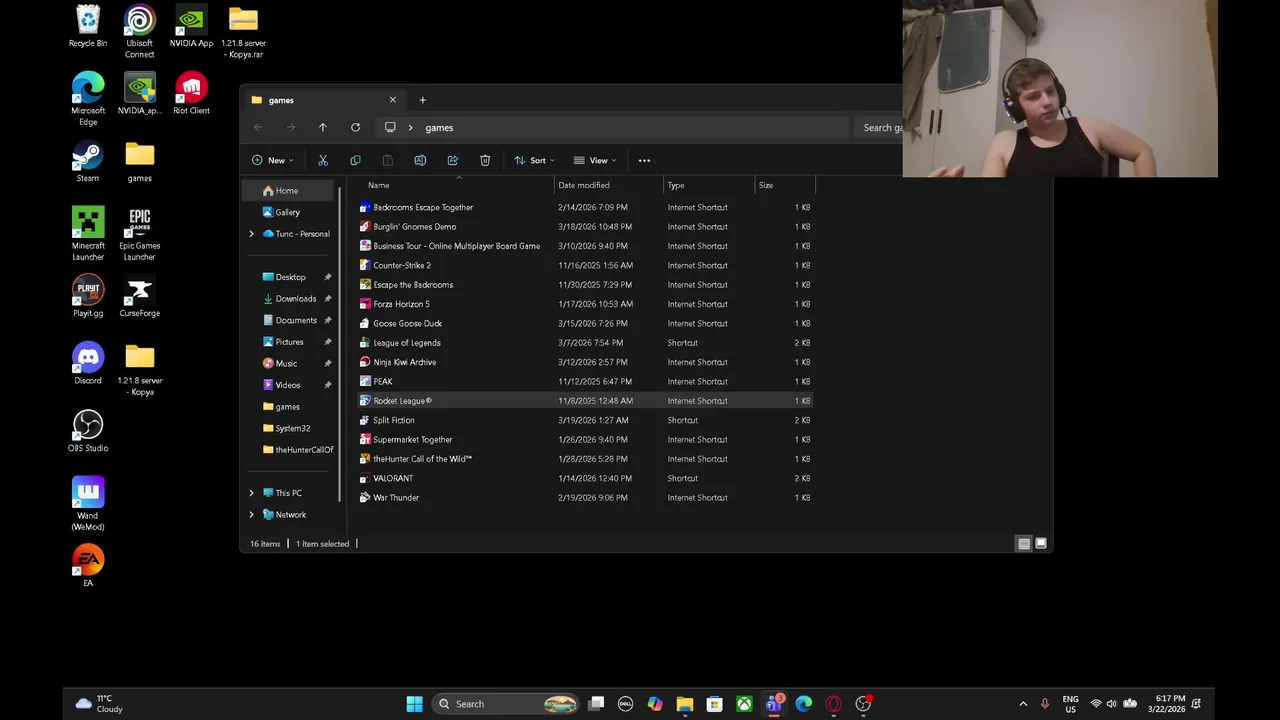Screen dimensions: 1280x720
Task: Add a new Explorer tab
Action: click(x=422, y=100)
